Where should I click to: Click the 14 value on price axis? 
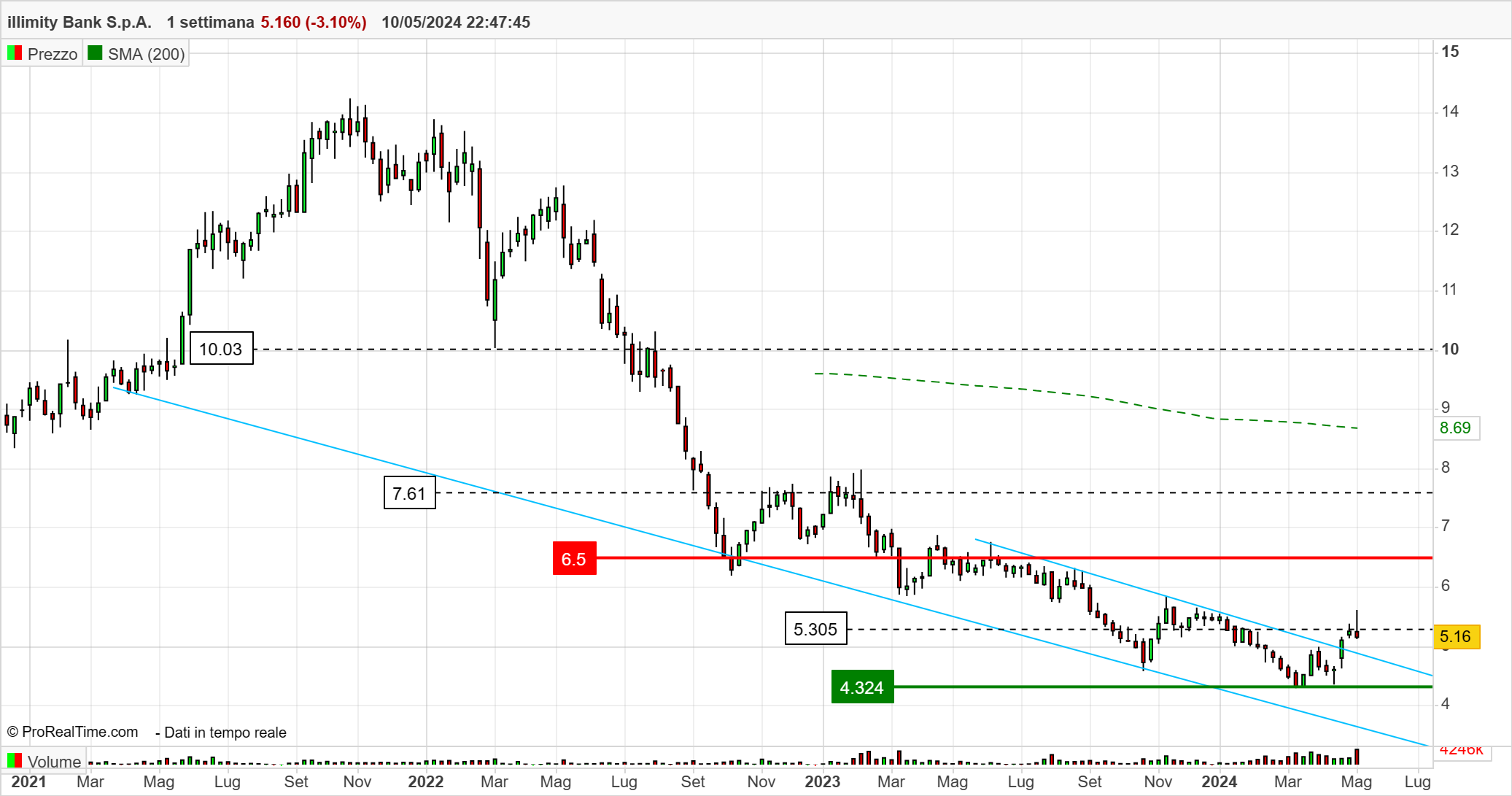point(1450,111)
